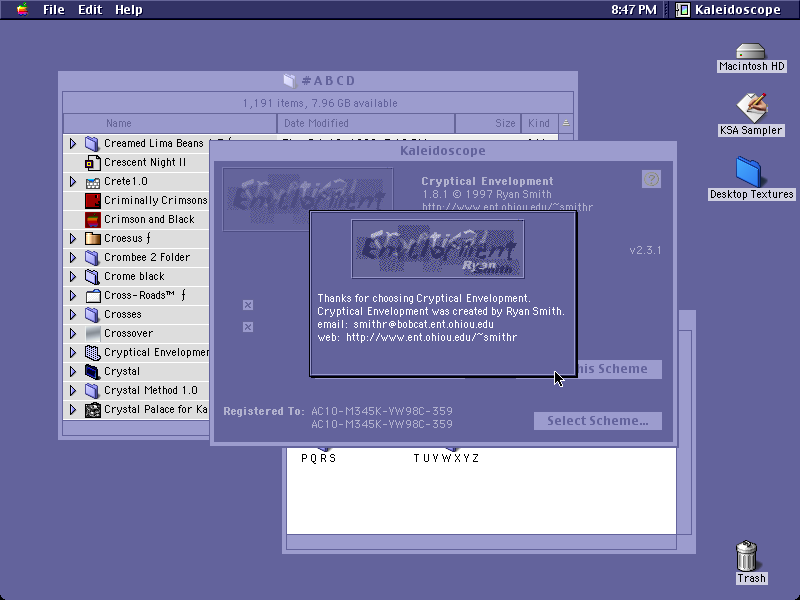Click the 8:47 PM menu bar clock

634,10
